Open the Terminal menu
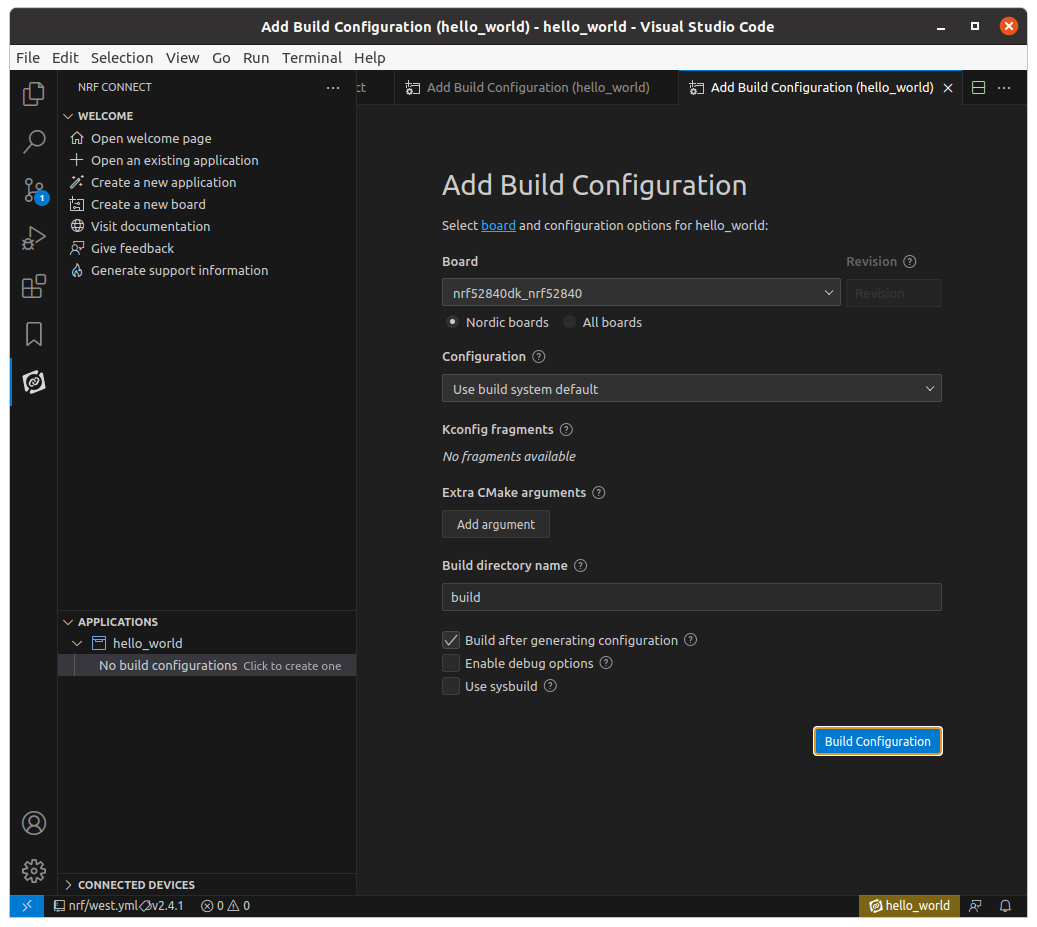Screen dimensions: 1037x927 (311, 58)
